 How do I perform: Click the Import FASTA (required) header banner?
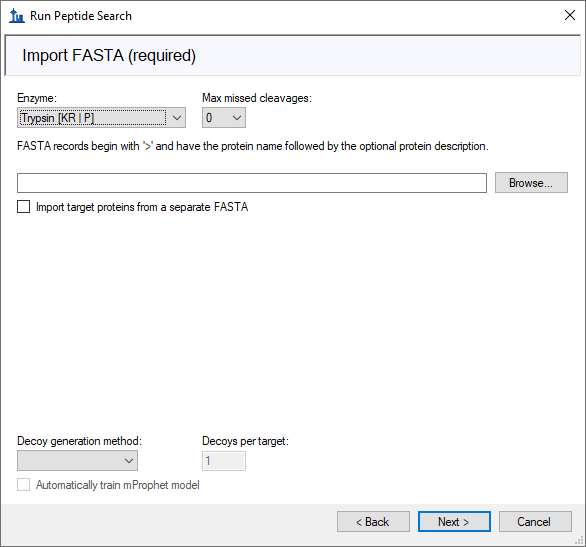pyautogui.click(x=293, y=56)
